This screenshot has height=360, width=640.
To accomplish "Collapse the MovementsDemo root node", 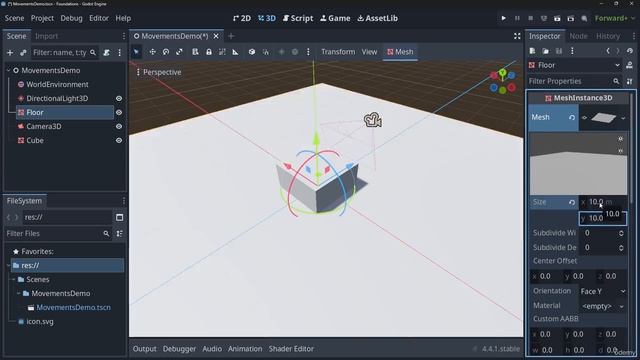I will coord(8,71).
